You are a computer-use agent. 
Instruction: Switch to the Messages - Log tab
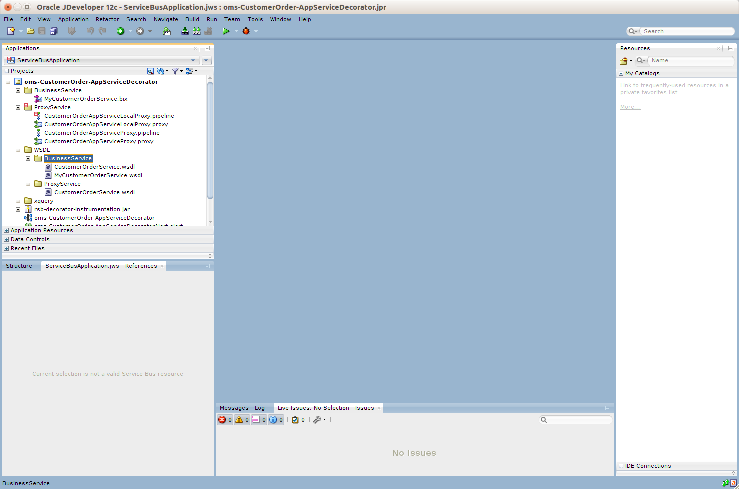pos(242,408)
